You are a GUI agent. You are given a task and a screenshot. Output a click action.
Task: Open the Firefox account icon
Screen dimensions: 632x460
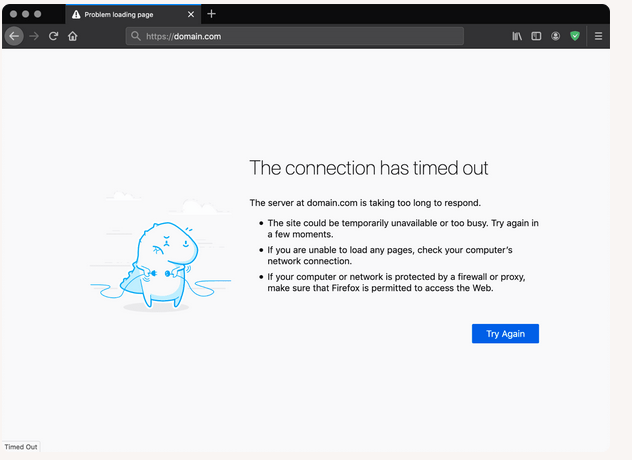(555, 36)
